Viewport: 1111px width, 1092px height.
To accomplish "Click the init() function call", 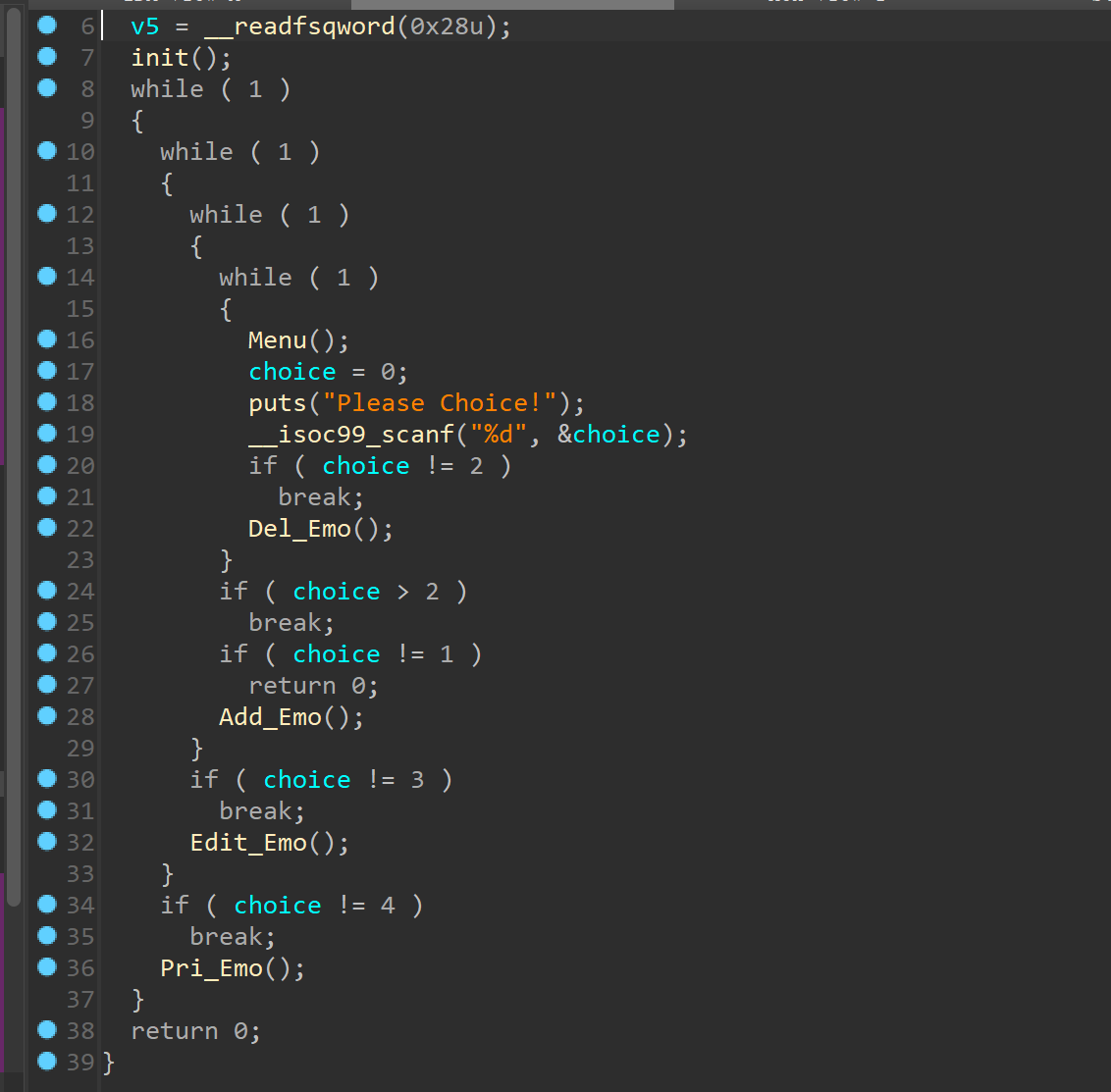I will [181, 58].
